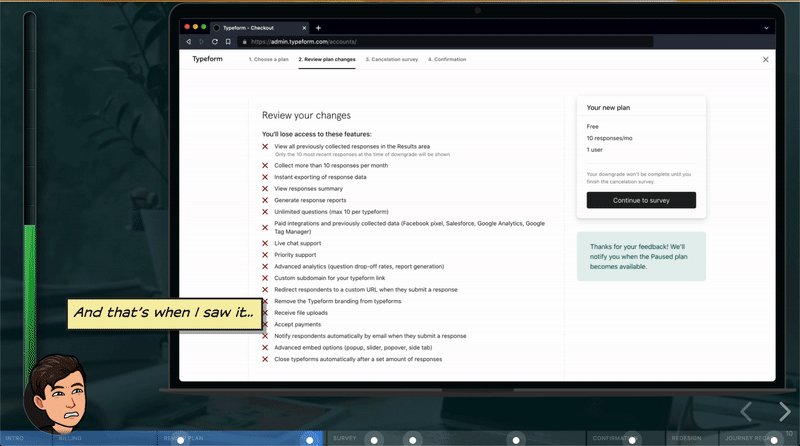
Task: Click the red X next to Unlimited questions
Action: [x=265, y=212]
